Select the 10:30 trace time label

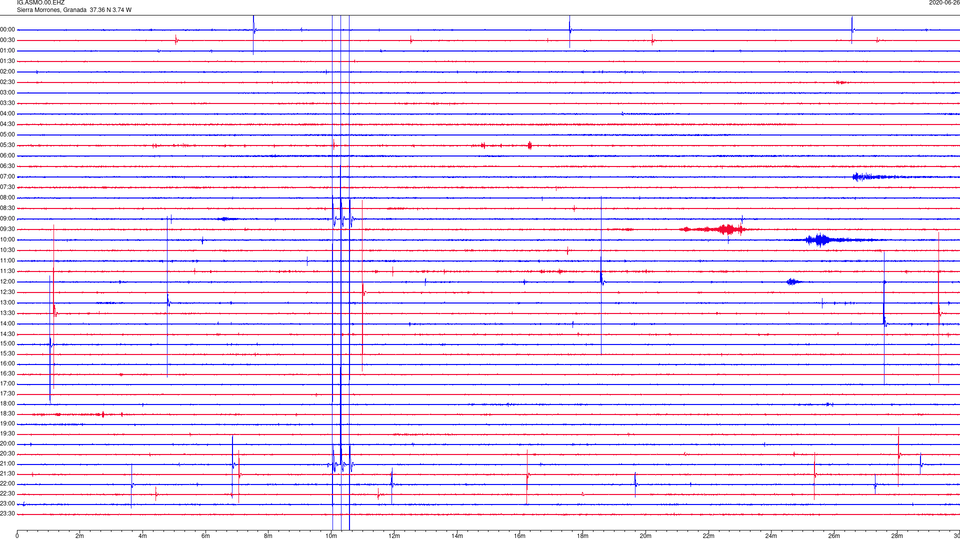point(8,250)
